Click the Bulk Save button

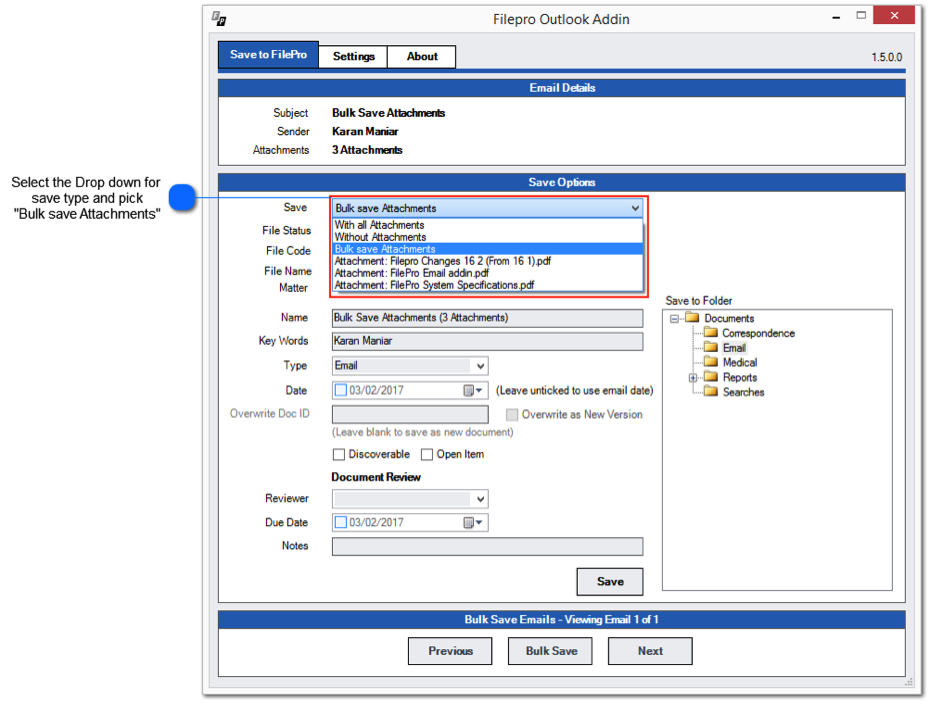[x=550, y=651]
